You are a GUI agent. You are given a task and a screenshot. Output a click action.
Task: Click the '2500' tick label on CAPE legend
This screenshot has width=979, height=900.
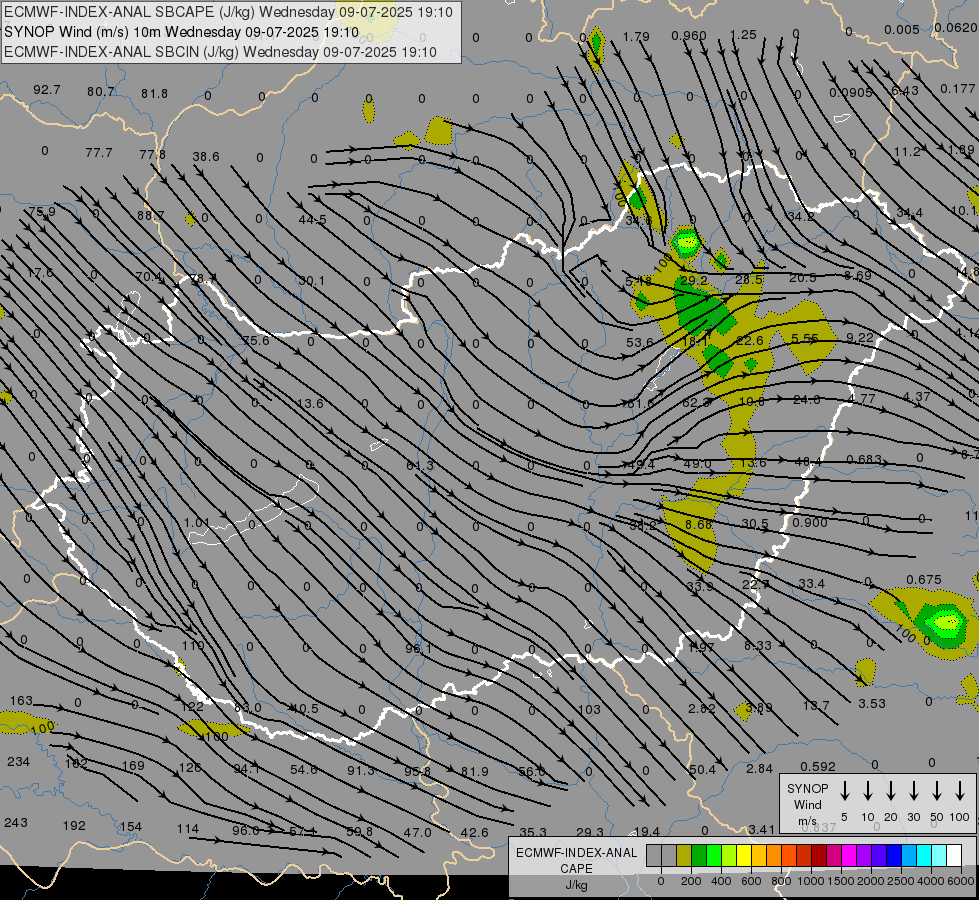[901, 881]
